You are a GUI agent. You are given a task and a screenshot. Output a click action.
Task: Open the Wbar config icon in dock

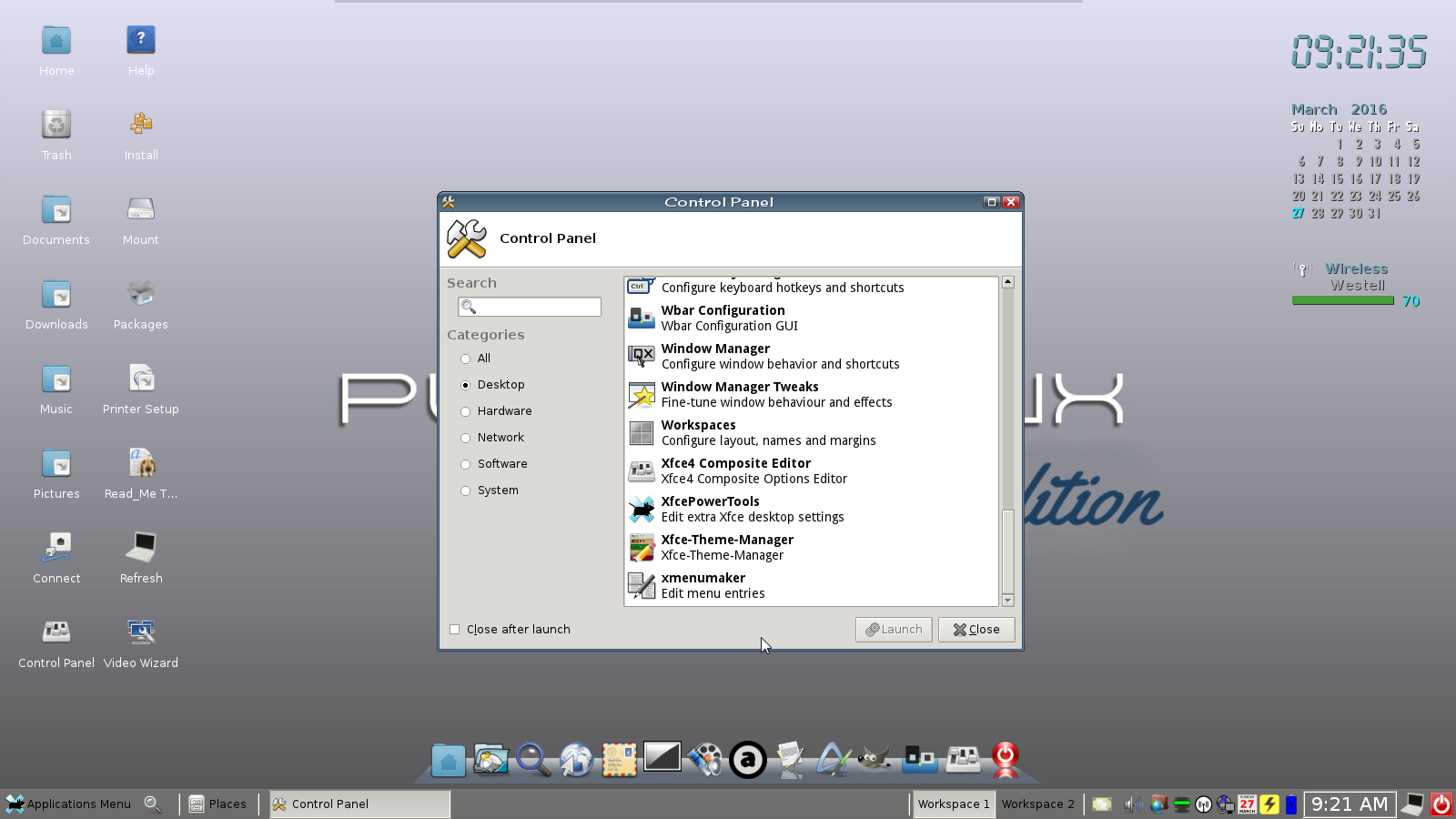[919, 759]
